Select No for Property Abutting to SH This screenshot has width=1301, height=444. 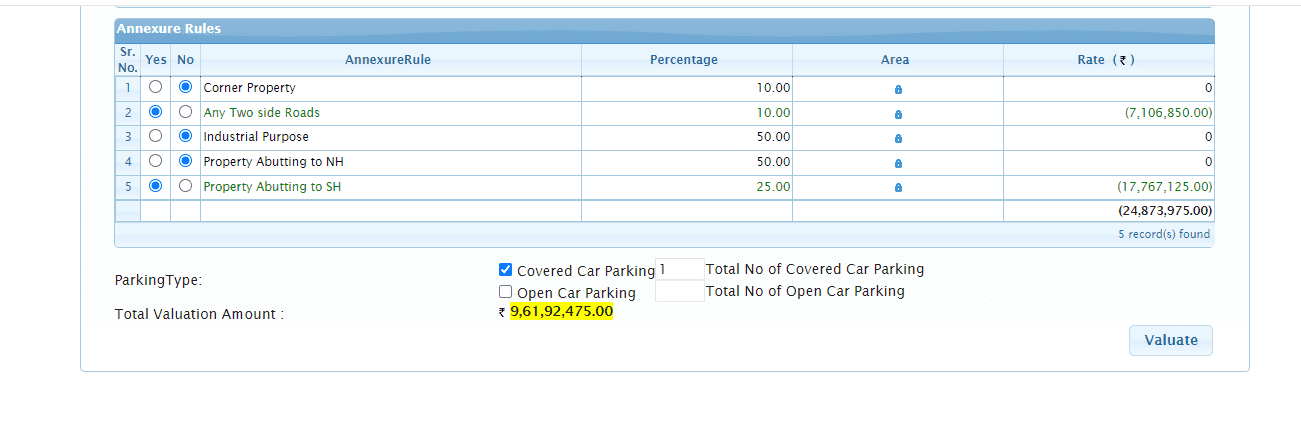pyautogui.click(x=185, y=185)
